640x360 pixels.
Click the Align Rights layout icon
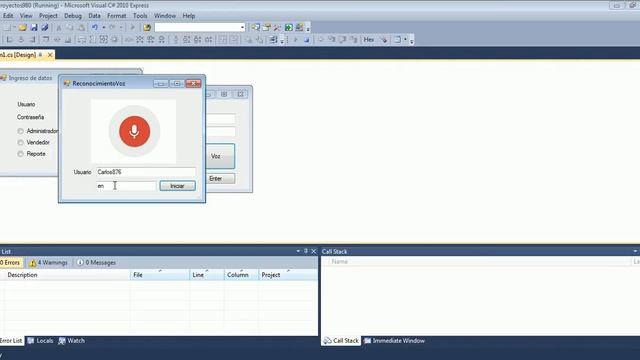point(32,40)
